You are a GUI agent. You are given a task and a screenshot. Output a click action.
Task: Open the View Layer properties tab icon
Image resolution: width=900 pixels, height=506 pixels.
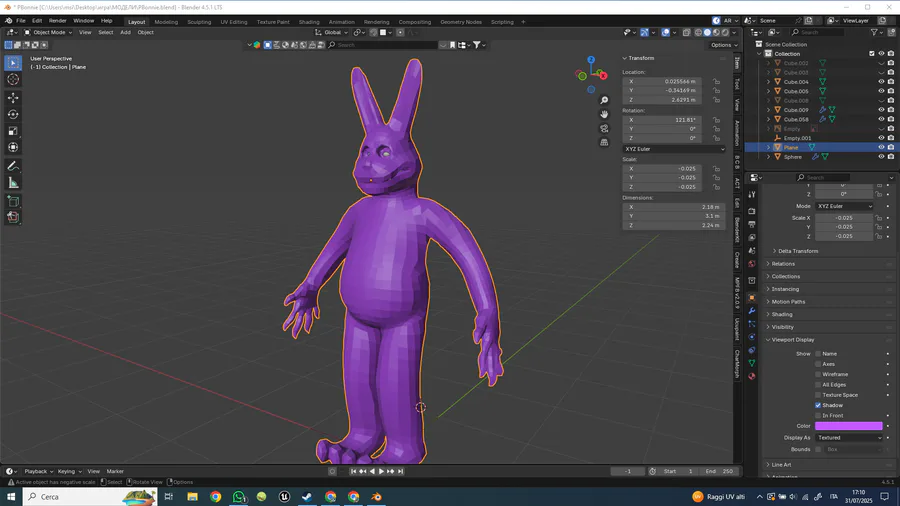coord(752,238)
